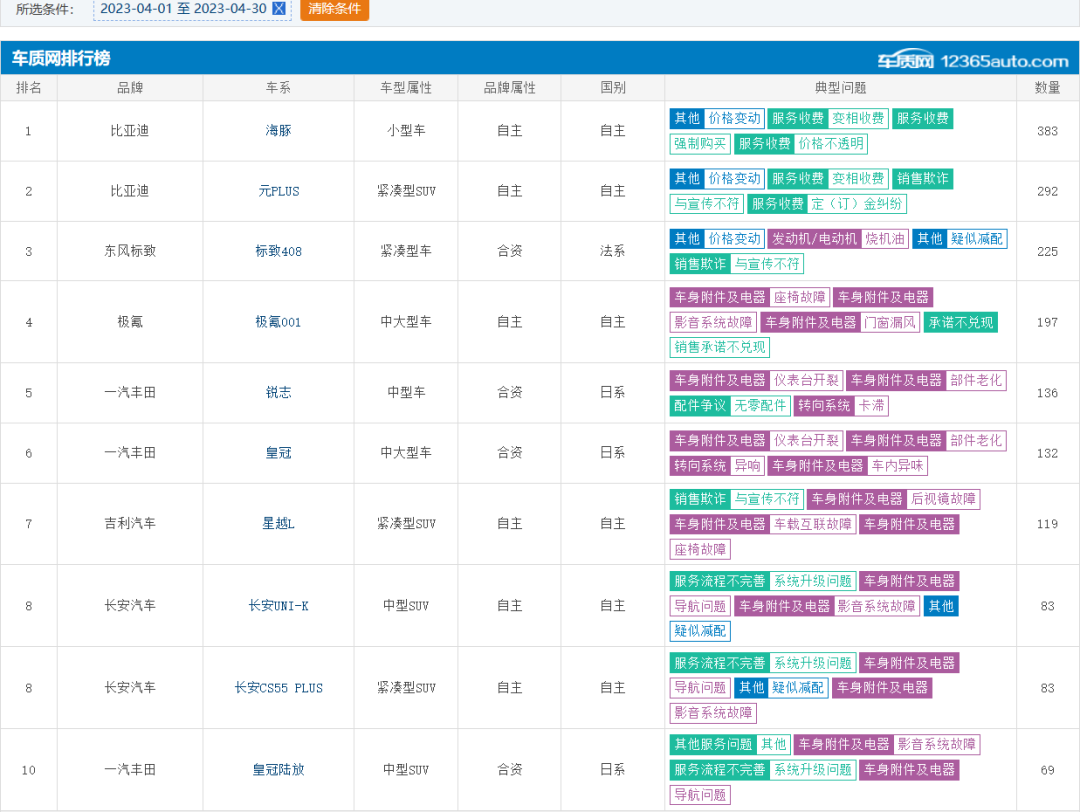Open the 锐志 car series link
Viewport: 1080px width, 812px height.
tap(278, 393)
